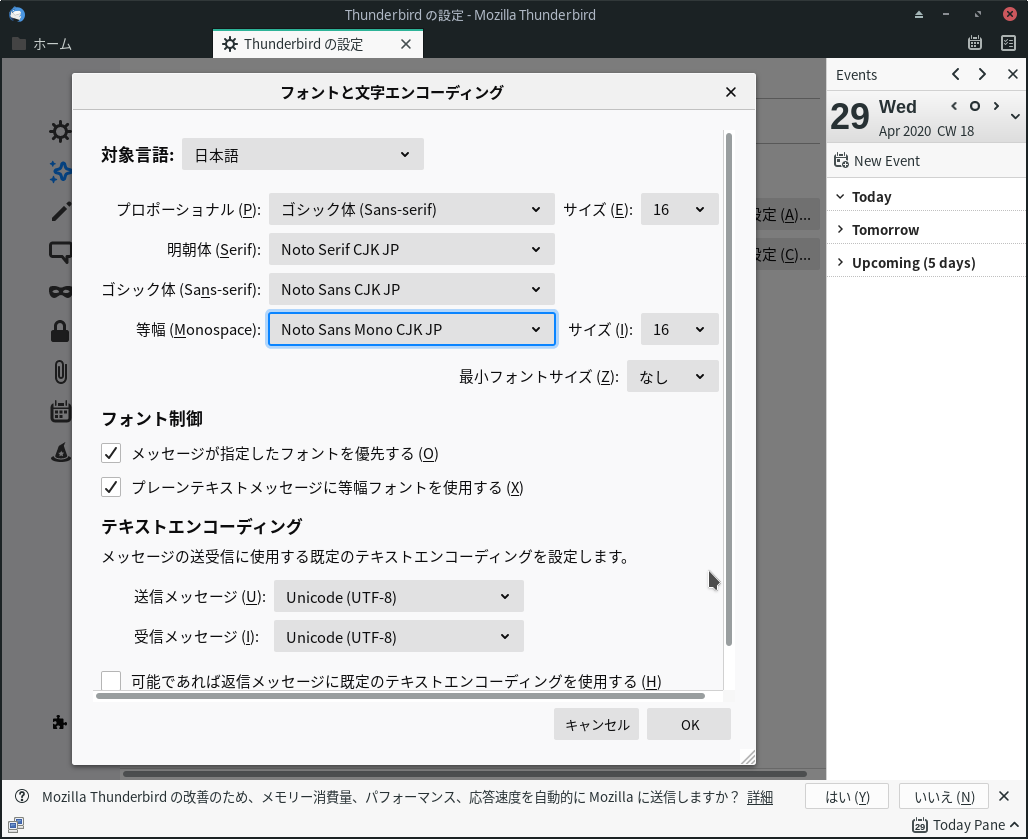Open the プロポーショナル font type dropdown
The image size is (1028, 839).
[412, 209]
